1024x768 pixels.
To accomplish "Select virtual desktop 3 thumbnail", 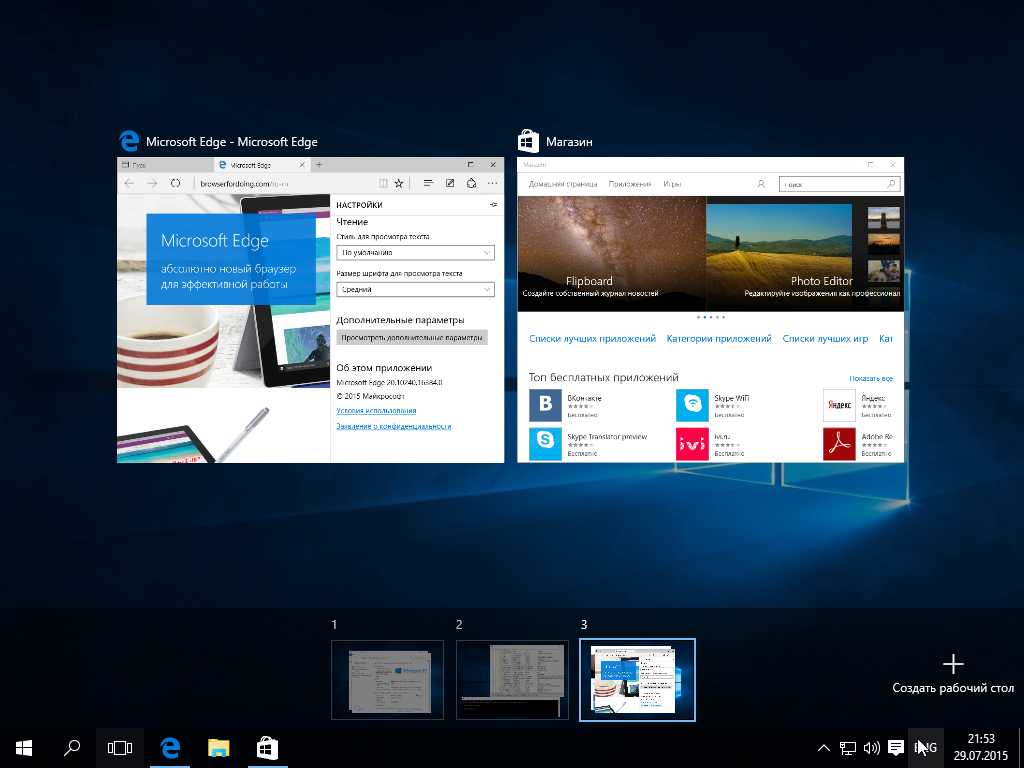I will click(637, 680).
